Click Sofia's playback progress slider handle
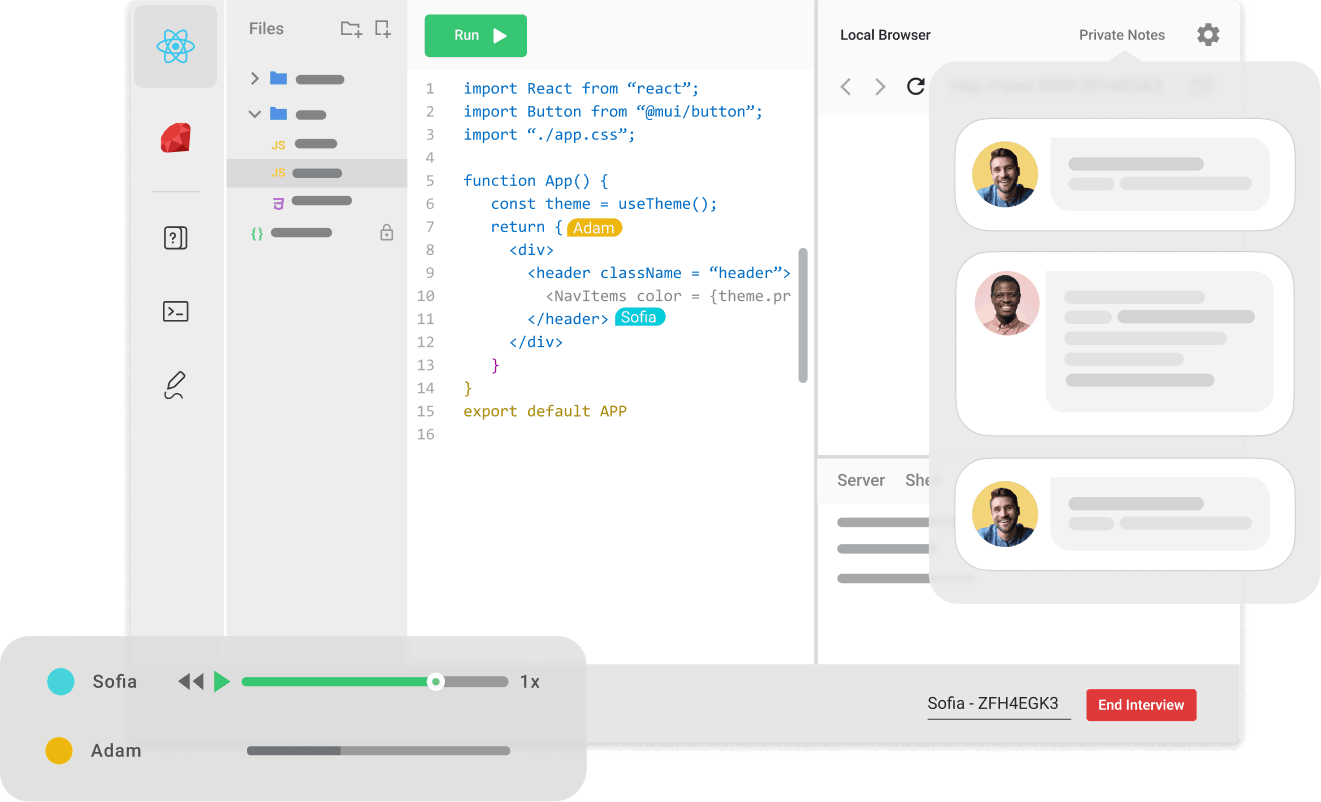 click(x=435, y=682)
